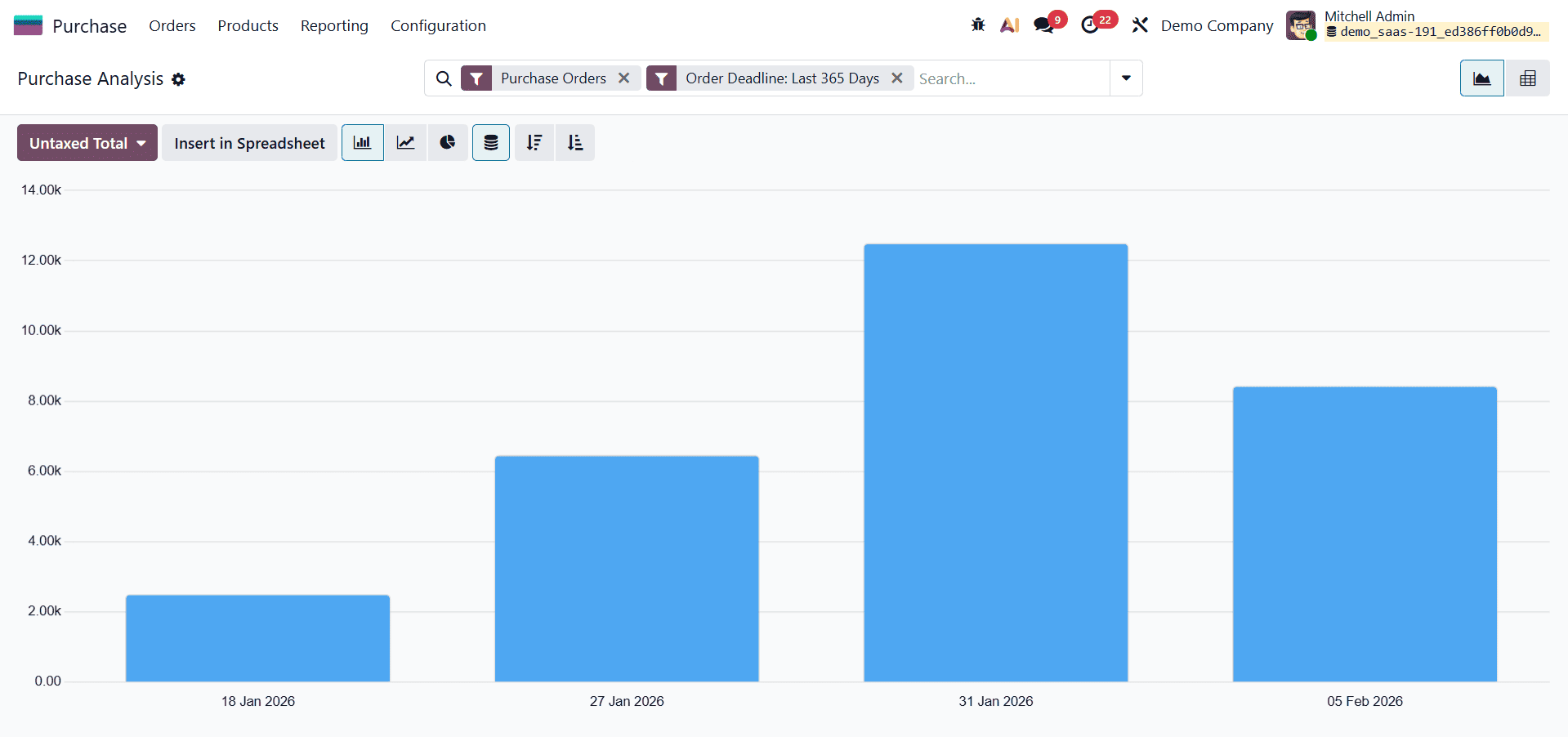The width and height of the screenshot is (1568, 737).
Task: Toggle stacked mode for the bar chart
Action: coord(490,142)
